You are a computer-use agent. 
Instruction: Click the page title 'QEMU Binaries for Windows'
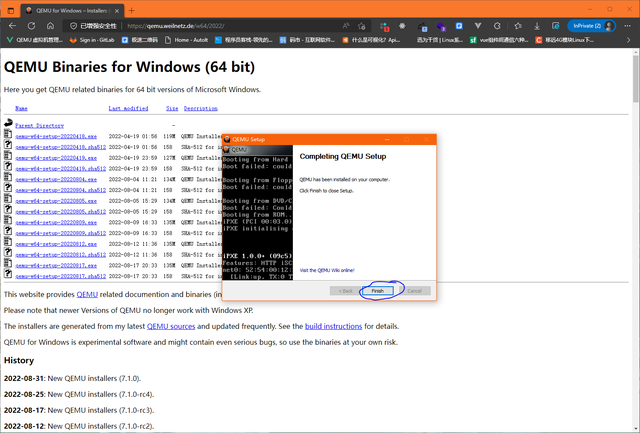pyautogui.click(x=129, y=67)
